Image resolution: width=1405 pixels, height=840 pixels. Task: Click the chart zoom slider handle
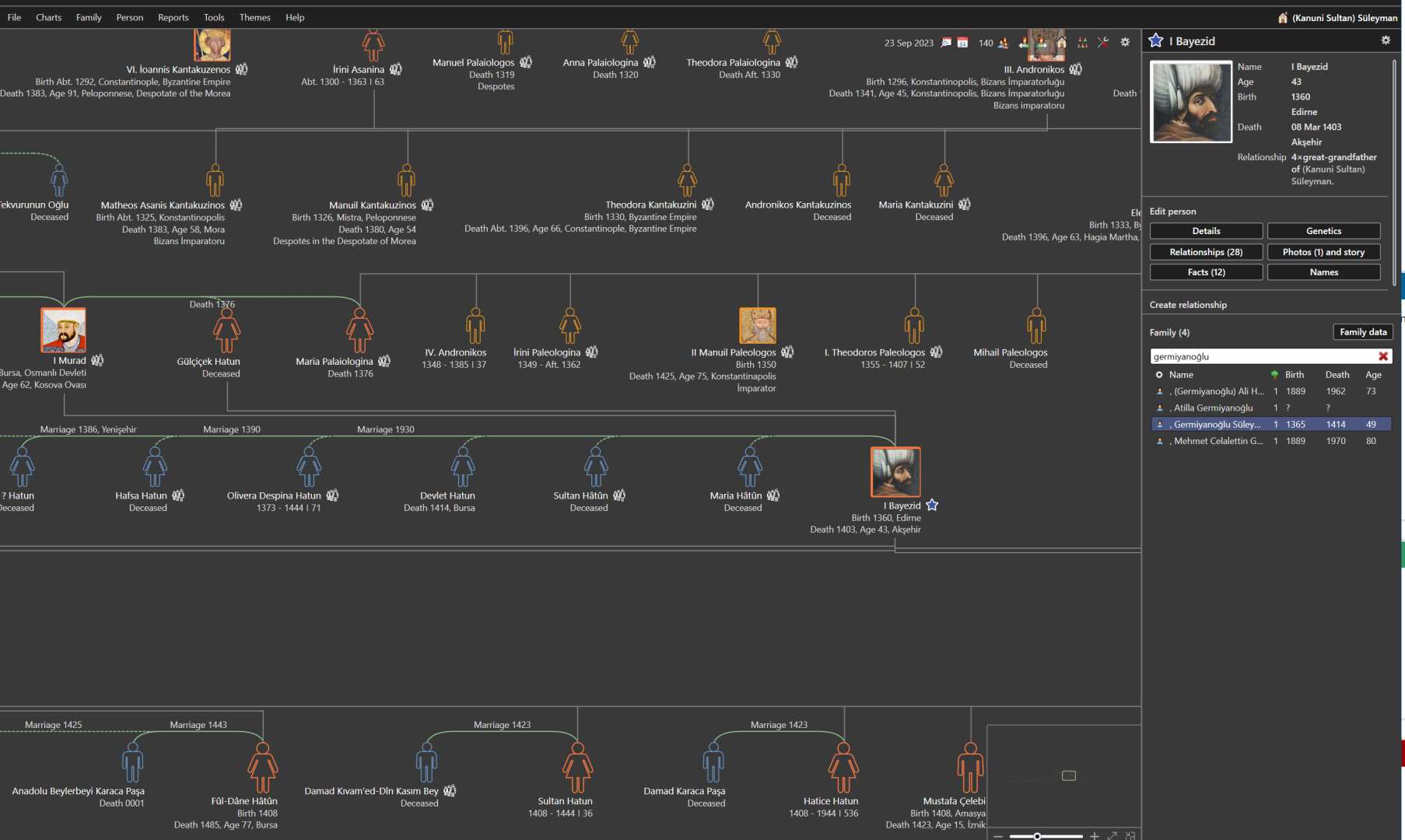point(1037,836)
